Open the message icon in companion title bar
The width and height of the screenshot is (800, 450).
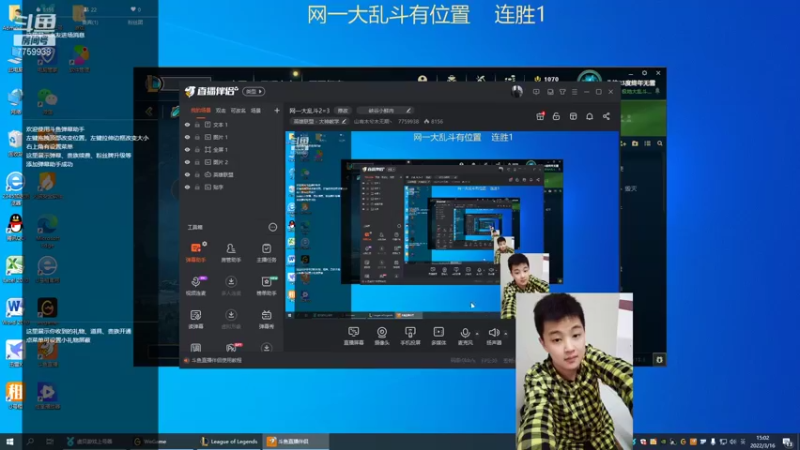[x=536, y=92]
